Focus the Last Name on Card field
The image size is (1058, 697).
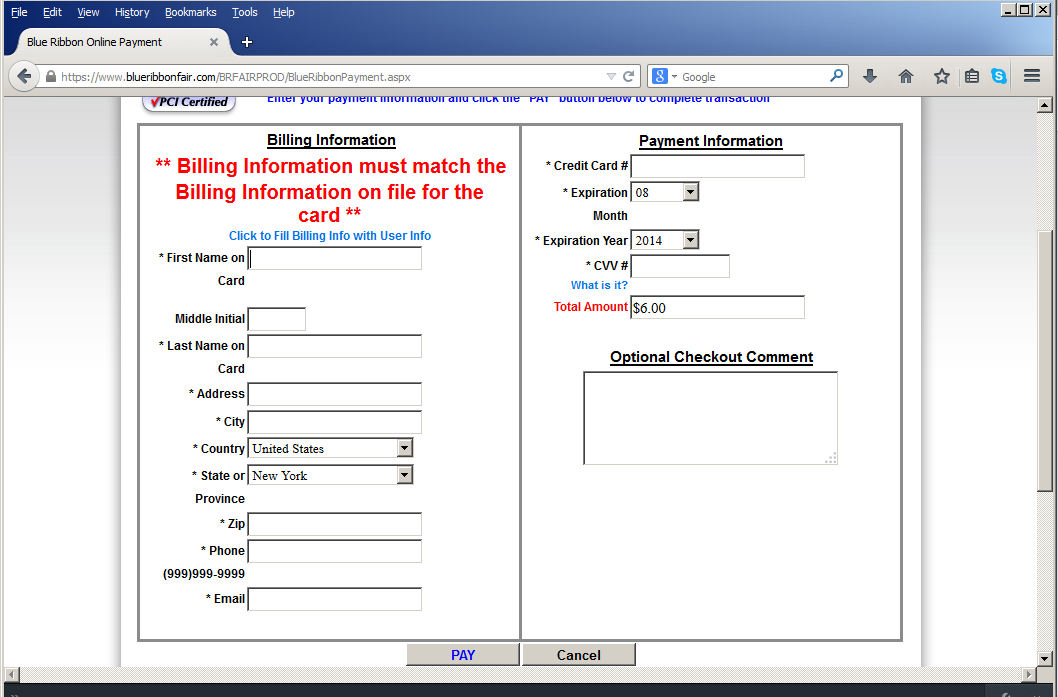click(335, 346)
